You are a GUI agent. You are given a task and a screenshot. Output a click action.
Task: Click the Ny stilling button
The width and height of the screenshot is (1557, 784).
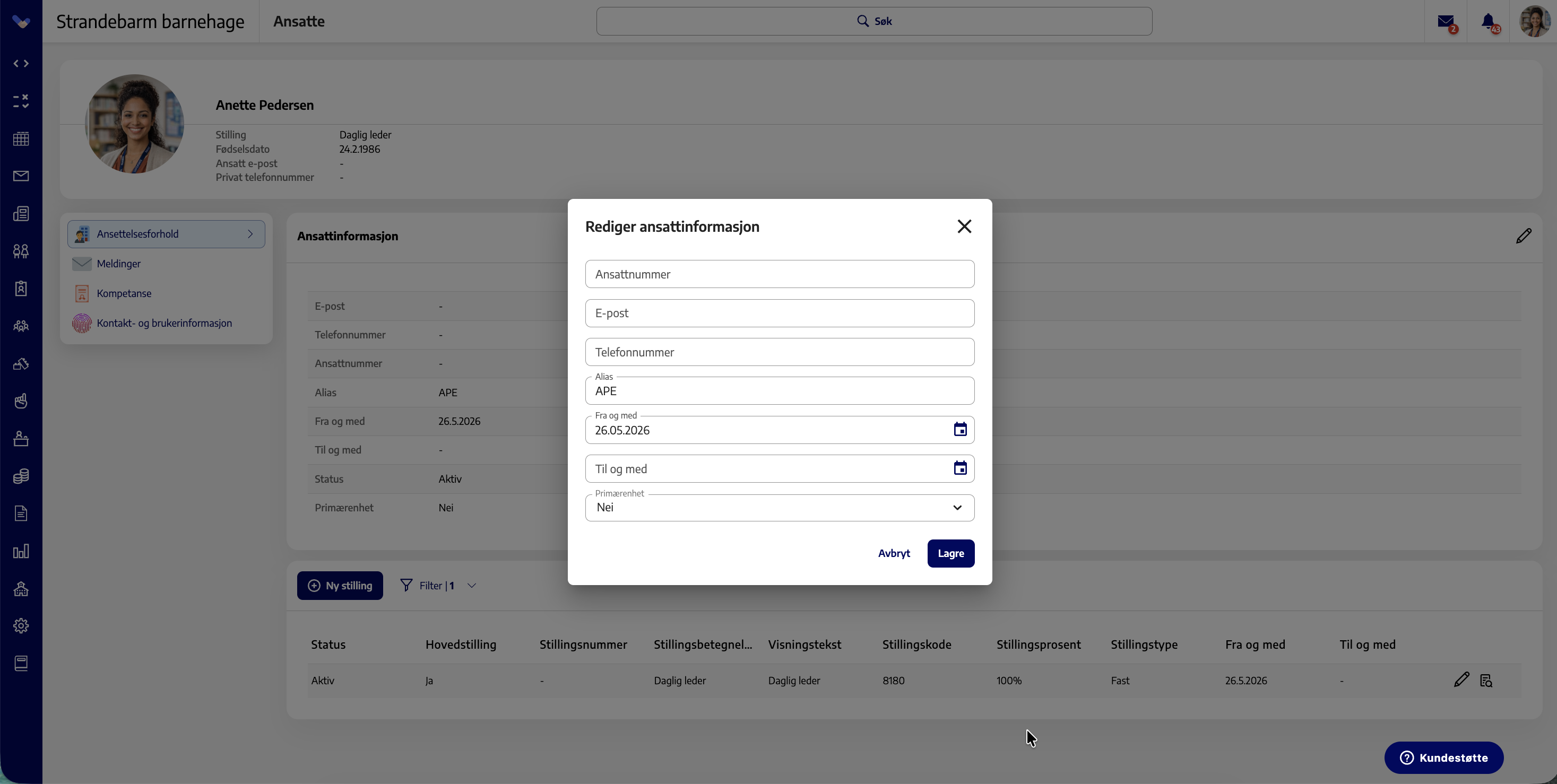(340, 585)
